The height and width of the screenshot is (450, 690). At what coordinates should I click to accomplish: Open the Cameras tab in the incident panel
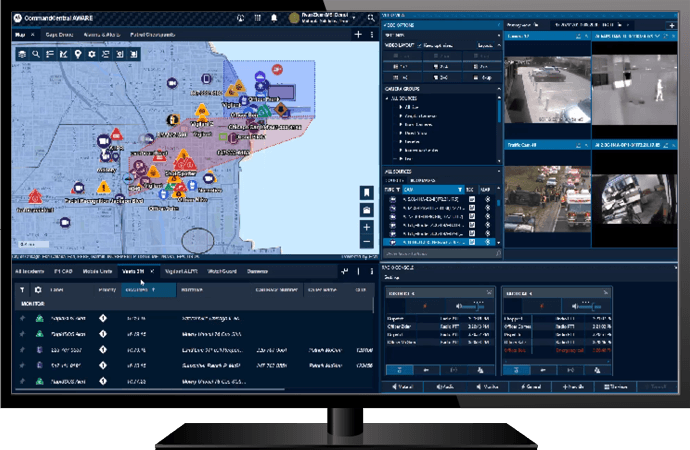click(257, 271)
